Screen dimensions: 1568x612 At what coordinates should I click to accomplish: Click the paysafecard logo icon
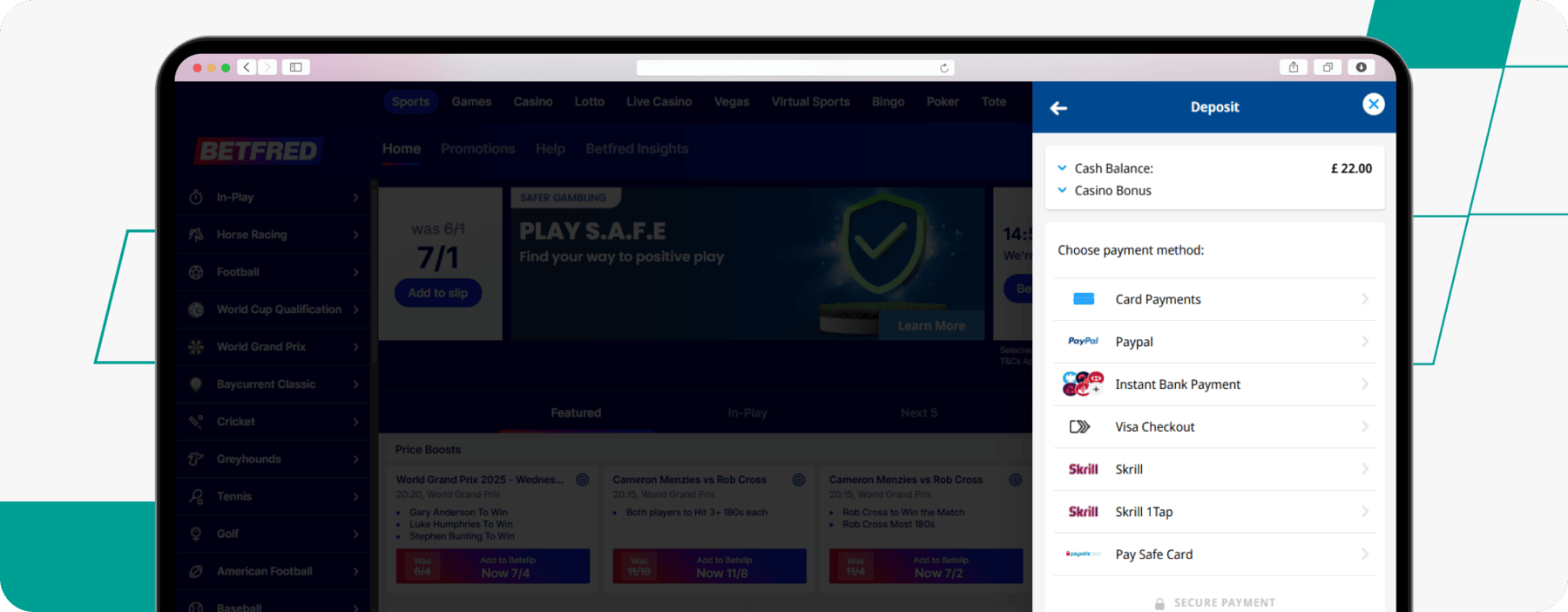click(1083, 554)
